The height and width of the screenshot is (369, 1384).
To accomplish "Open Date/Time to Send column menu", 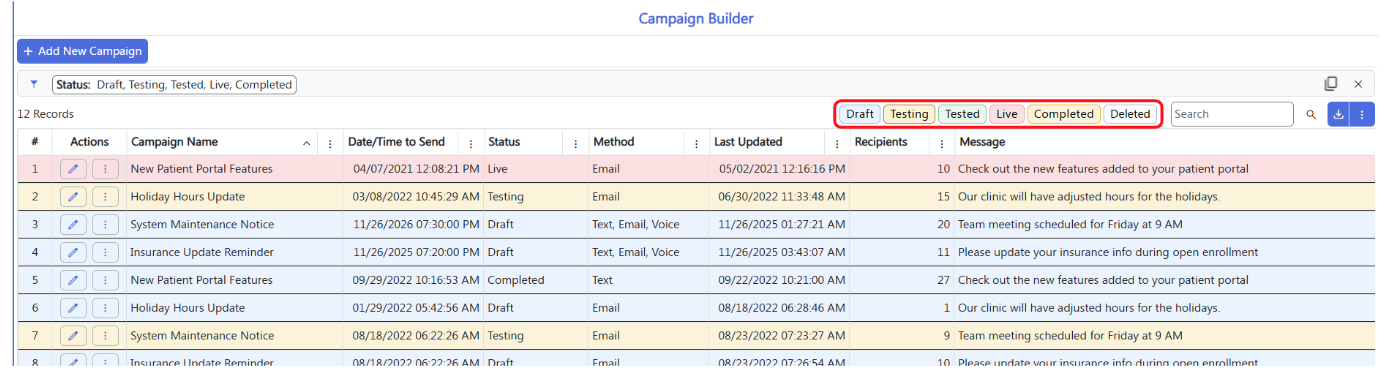I will coord(471,143).
